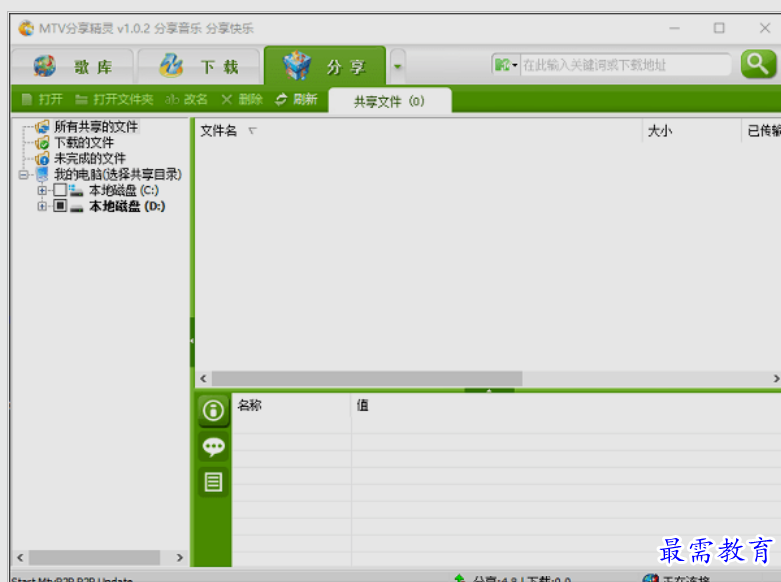Sort by the 大小 column header
The image size is (781, 582).
[692, 131]
